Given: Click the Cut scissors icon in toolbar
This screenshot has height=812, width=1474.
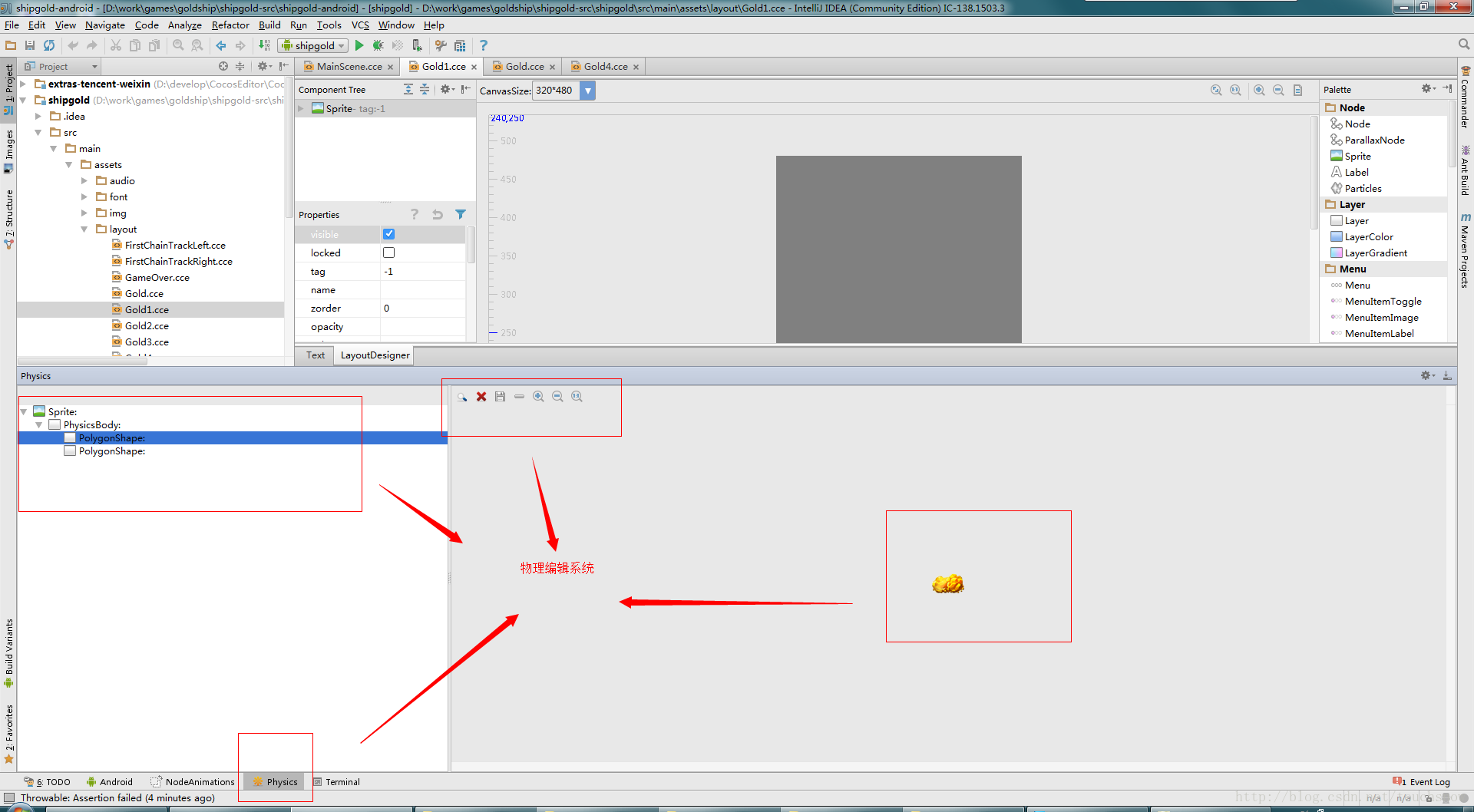Looking at the screenshot, I should 116,46.
